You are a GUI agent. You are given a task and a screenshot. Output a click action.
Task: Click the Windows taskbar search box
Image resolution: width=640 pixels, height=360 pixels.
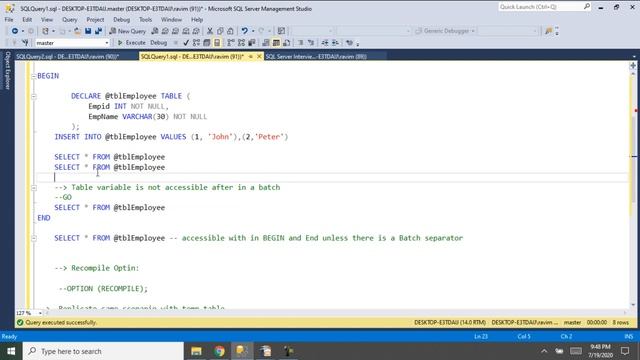coord(103,351)
